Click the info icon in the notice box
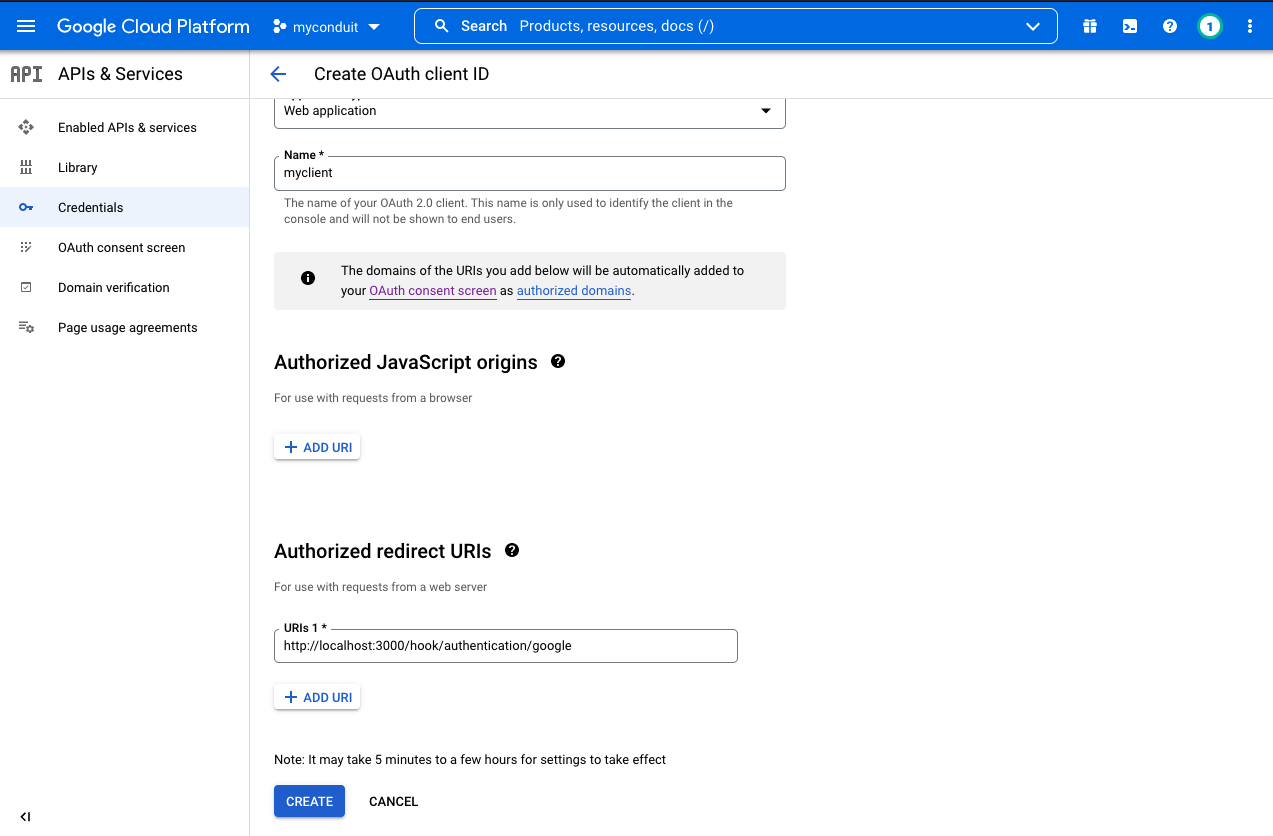The width and height of the screenshot is (1273, 836). click(308, 278)
